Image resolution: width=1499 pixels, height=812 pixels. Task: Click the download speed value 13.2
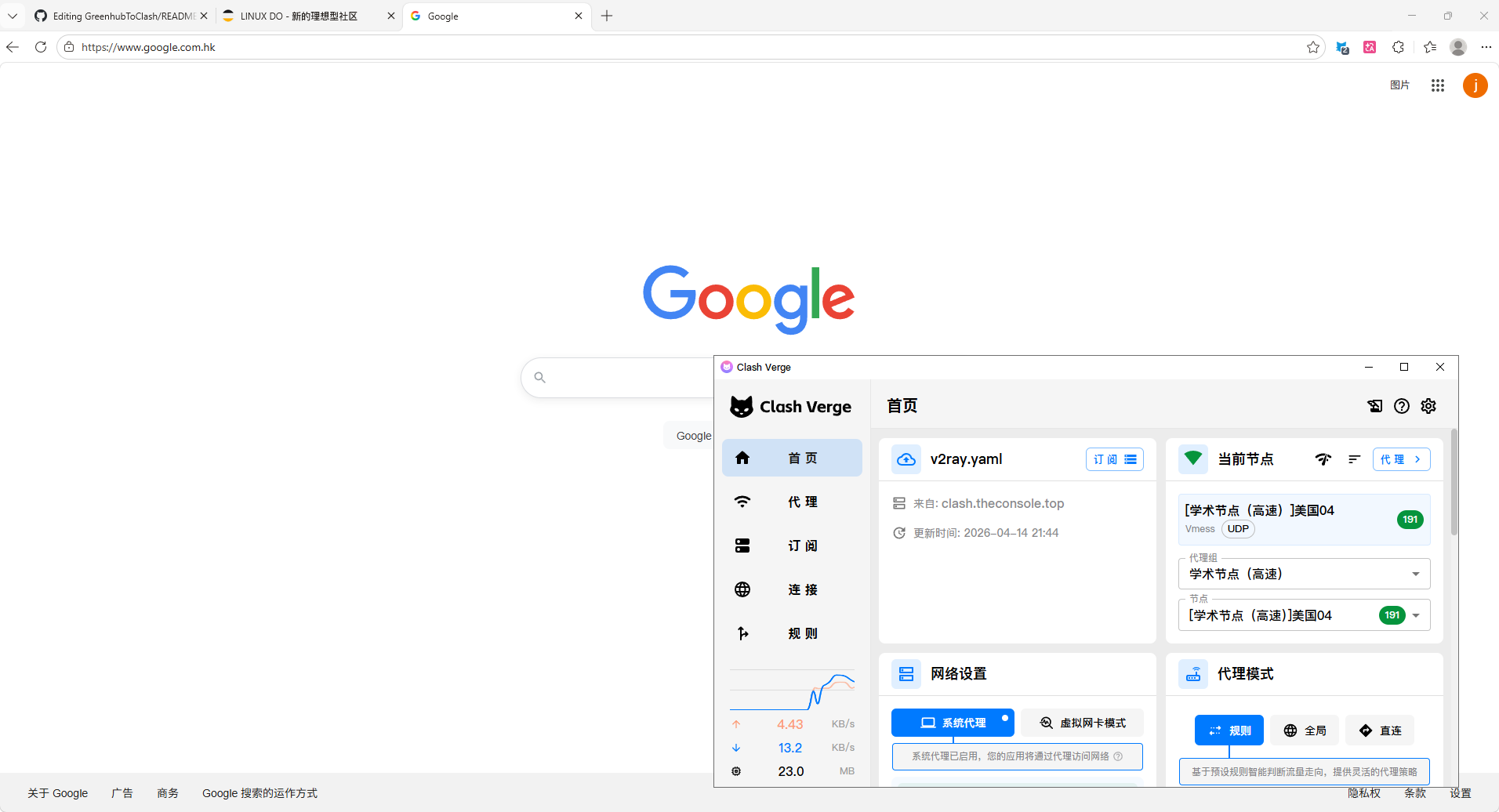790,748
